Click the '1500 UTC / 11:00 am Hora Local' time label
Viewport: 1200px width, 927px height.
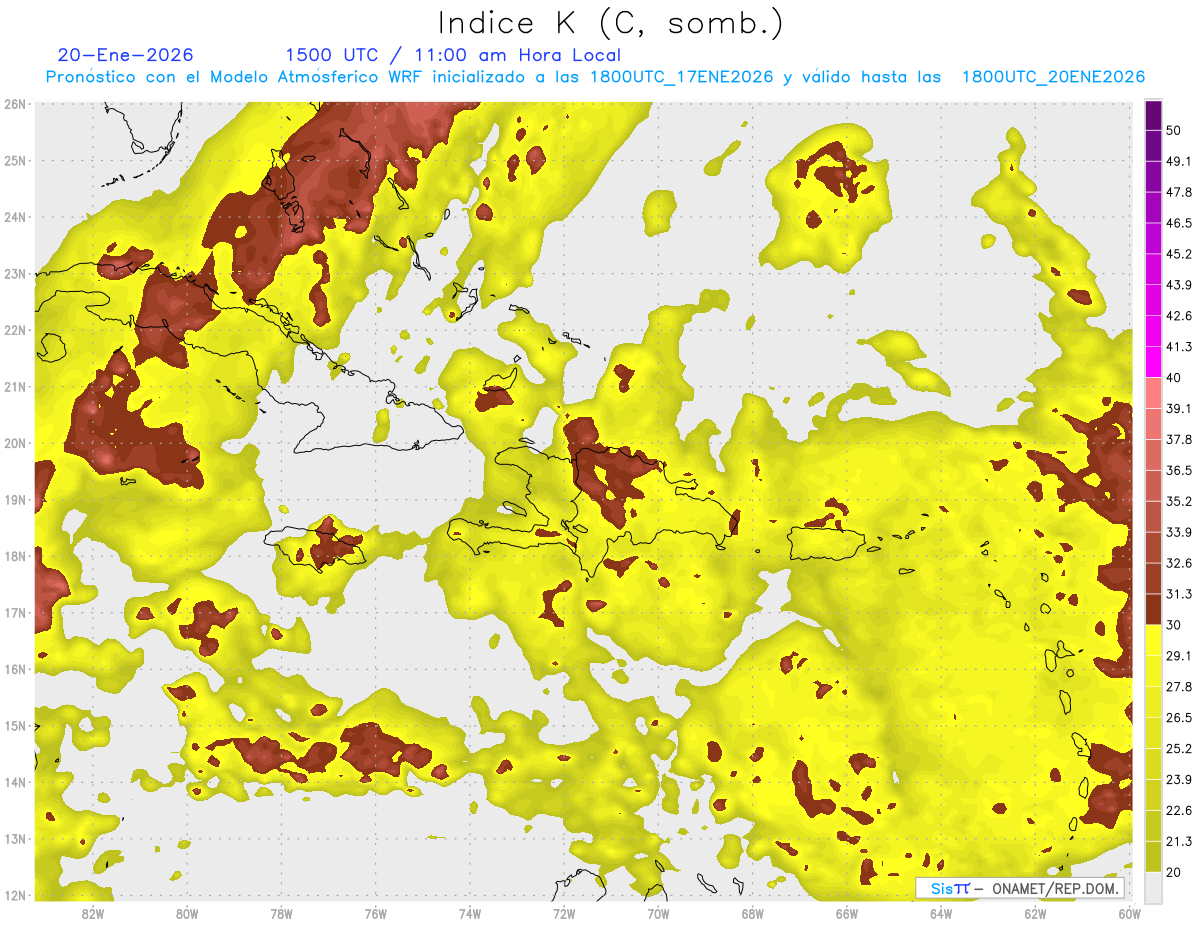(453, 55)
